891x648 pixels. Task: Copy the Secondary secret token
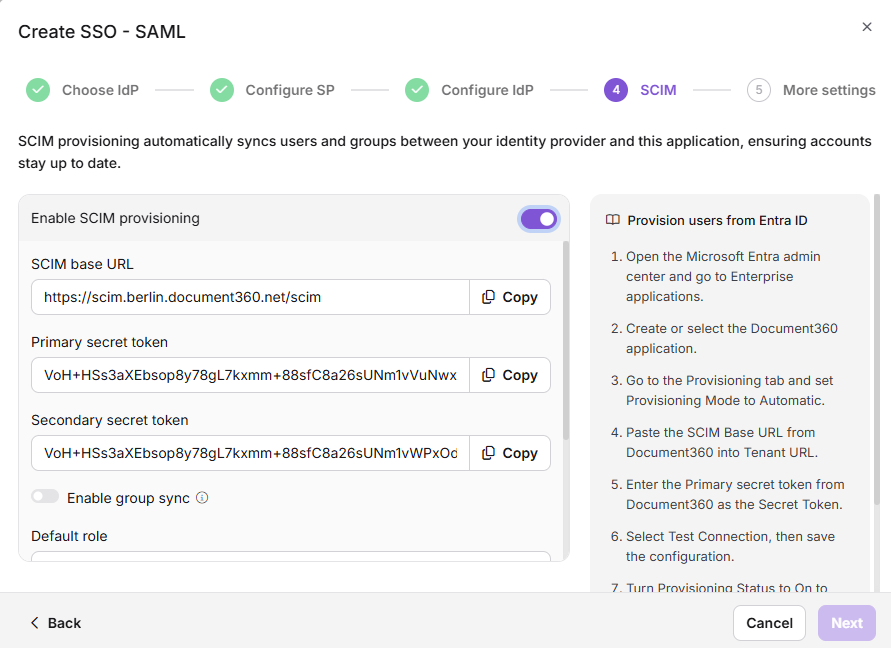pyautogui.click(x=510, y=453)
